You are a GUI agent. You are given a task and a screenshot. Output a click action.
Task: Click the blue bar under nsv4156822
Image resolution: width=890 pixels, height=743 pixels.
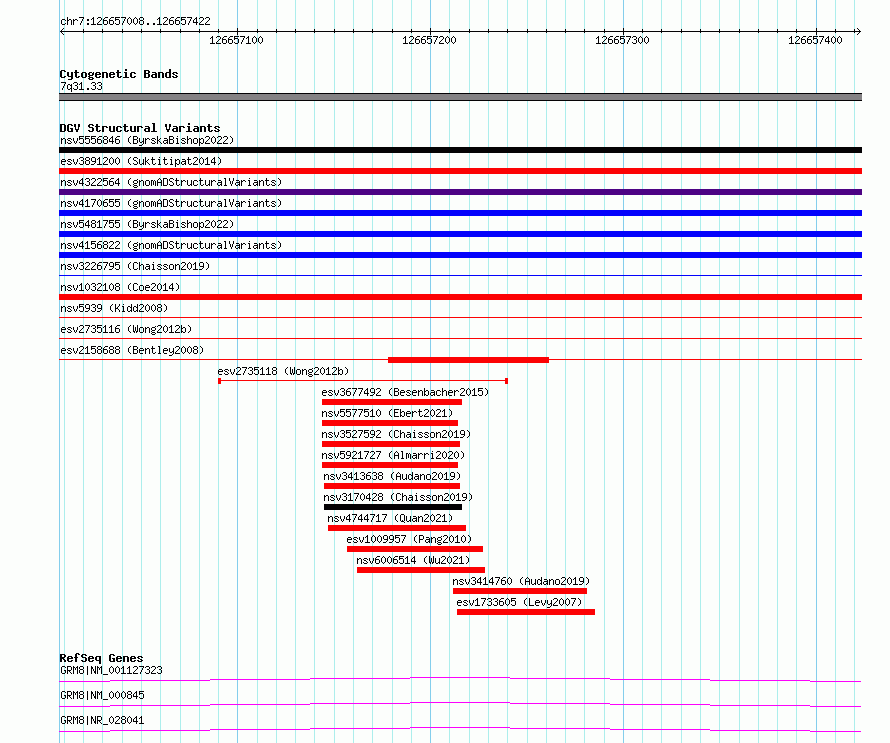point(460,255)
